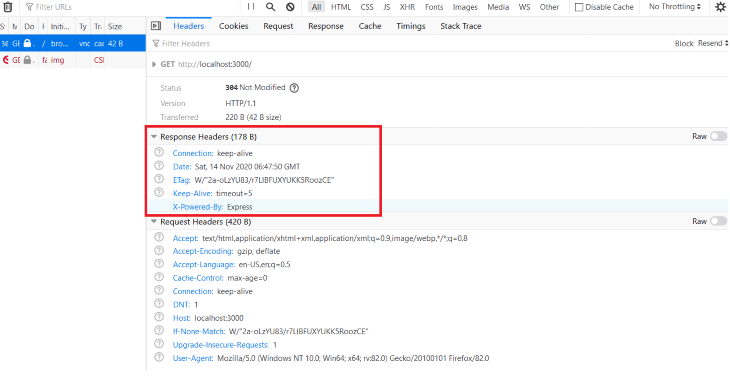The width and height of the screenshot is (730, 379).
Task: Open help icon for Accept header
Action: coord(159,237)
